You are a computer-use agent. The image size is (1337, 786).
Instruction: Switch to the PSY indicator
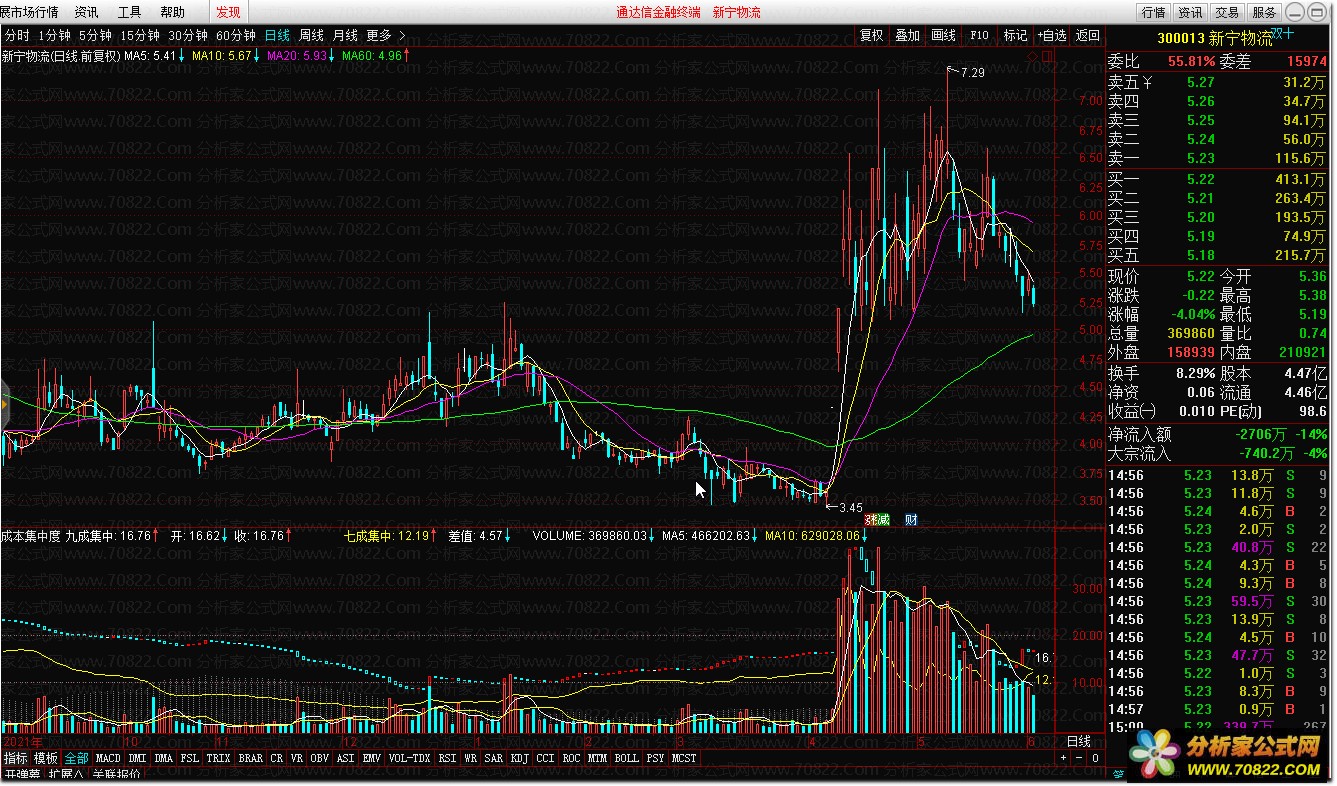pos(656,759)
